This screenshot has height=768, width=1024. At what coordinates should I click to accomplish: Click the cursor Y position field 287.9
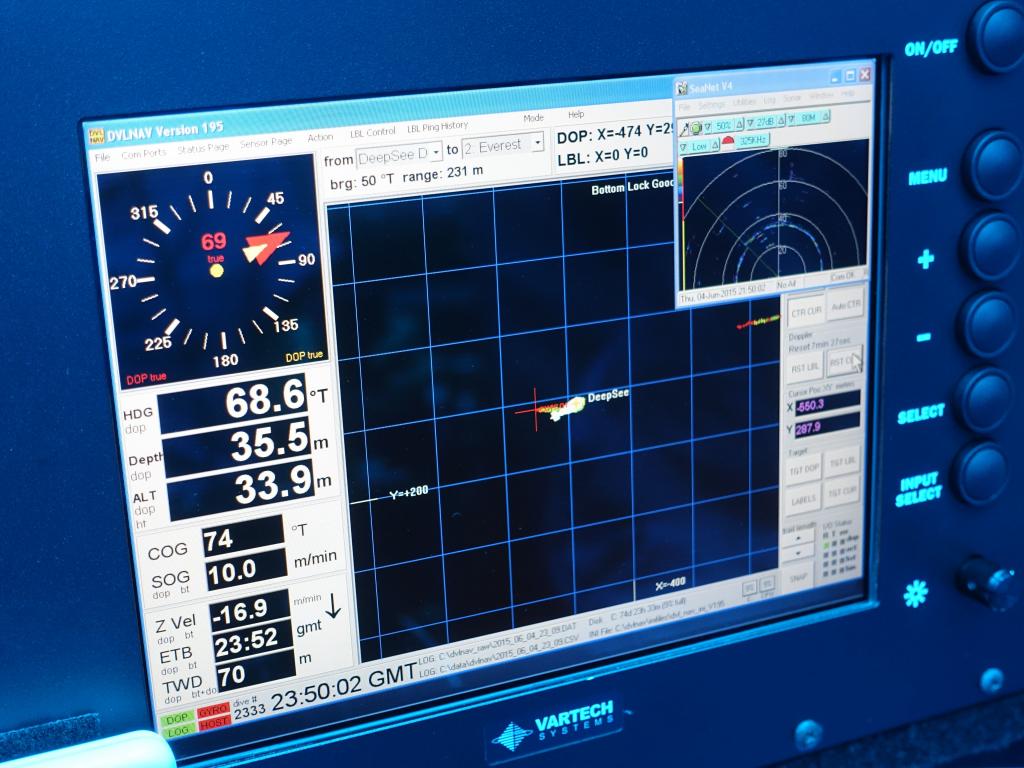click(x=827, y=426)
